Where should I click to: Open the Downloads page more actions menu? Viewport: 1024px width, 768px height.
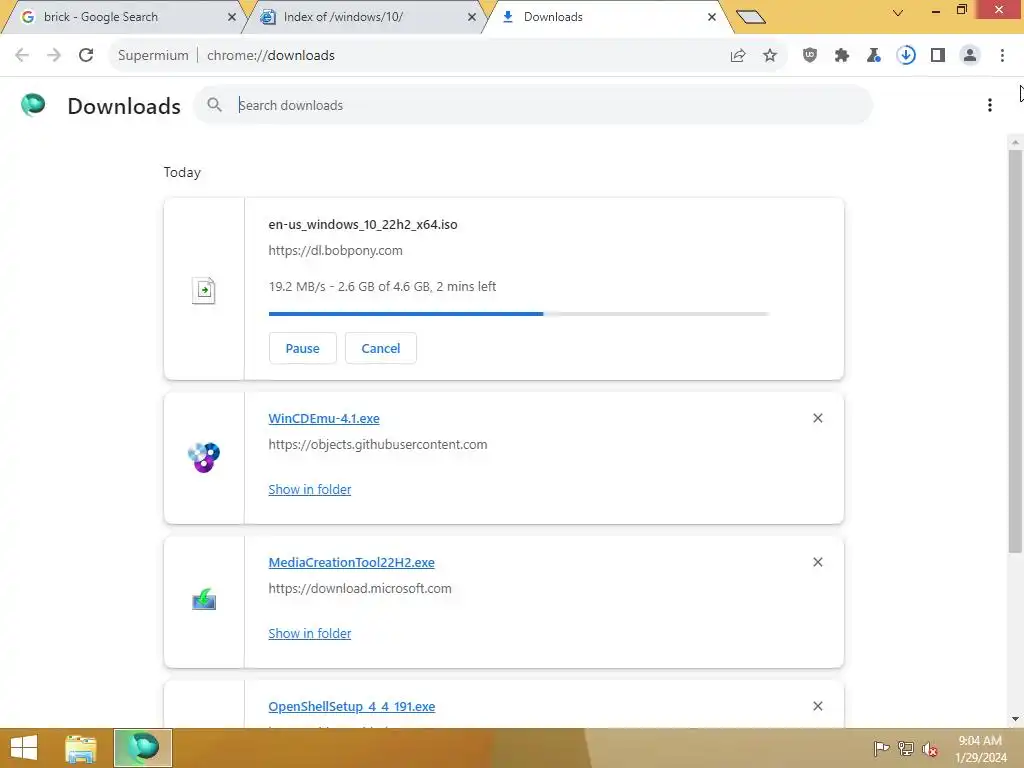coord(990,105)
